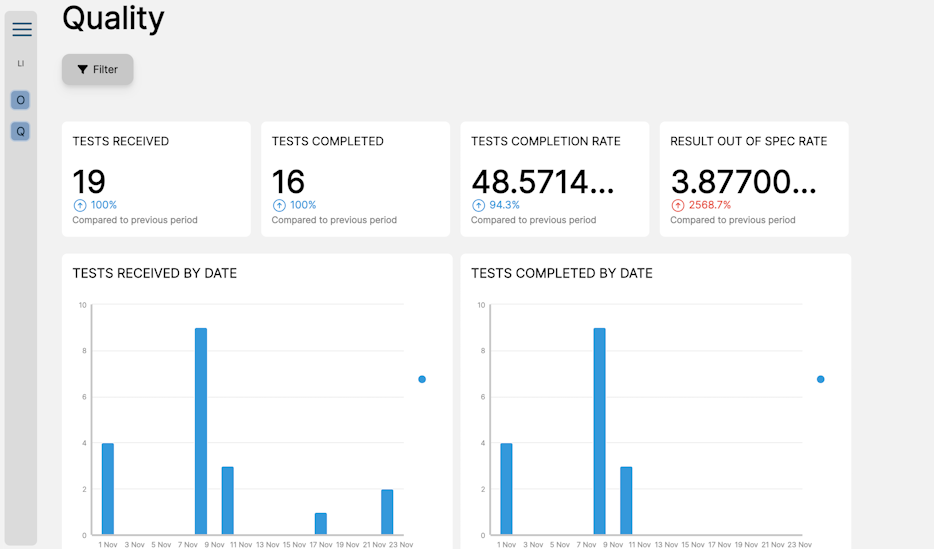
Task: Click the truncated 3.87700... out of spec value
Action: [x=743, y=182]
